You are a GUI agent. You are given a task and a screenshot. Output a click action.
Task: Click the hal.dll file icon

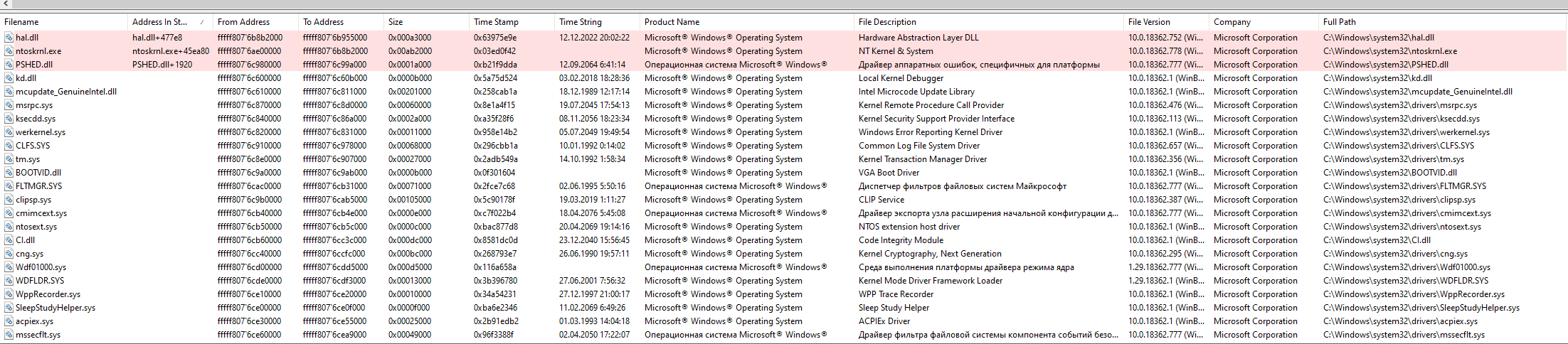(x=9, y=38)
